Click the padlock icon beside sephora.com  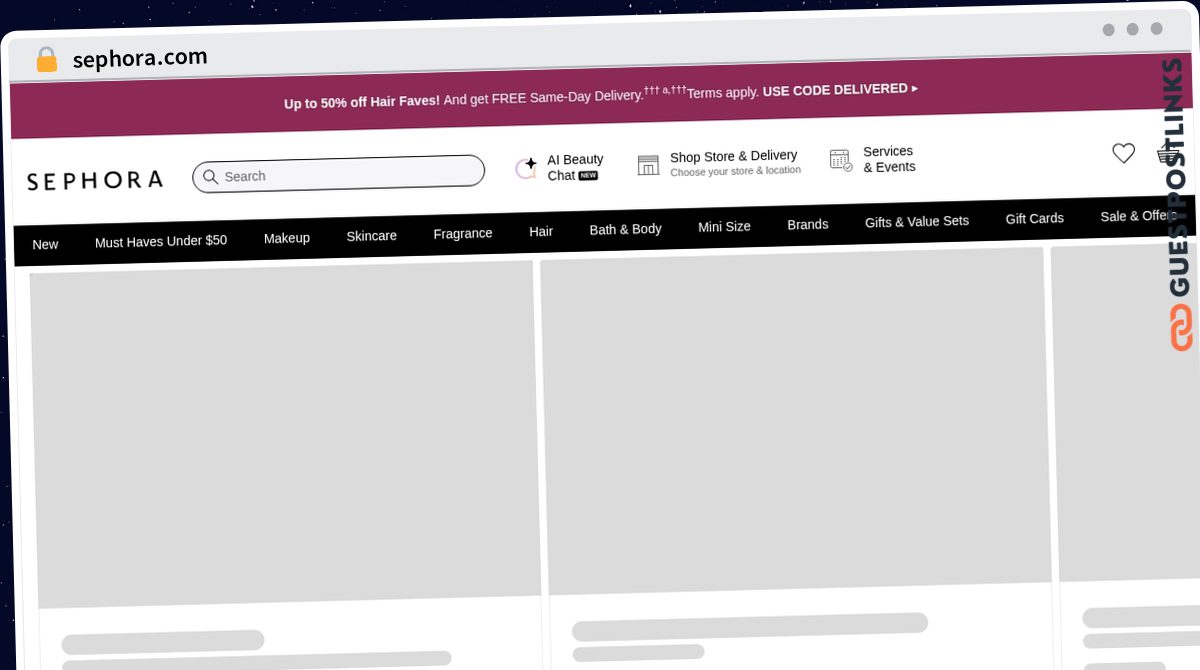(x=46, y=60)
